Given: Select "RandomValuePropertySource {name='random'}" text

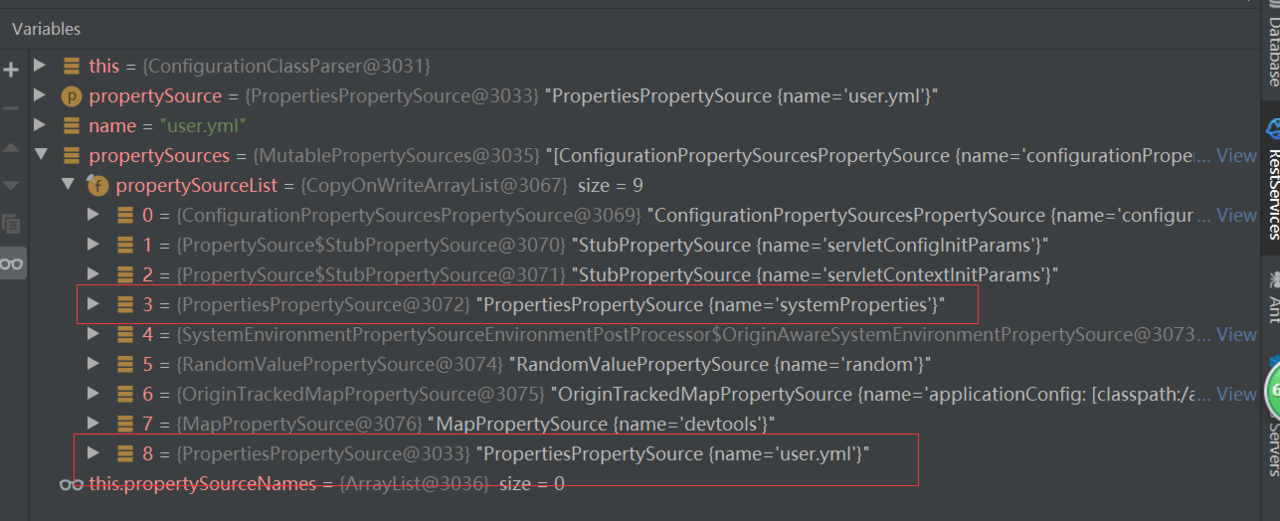Looking at the screenshot, I should (720, 365).
